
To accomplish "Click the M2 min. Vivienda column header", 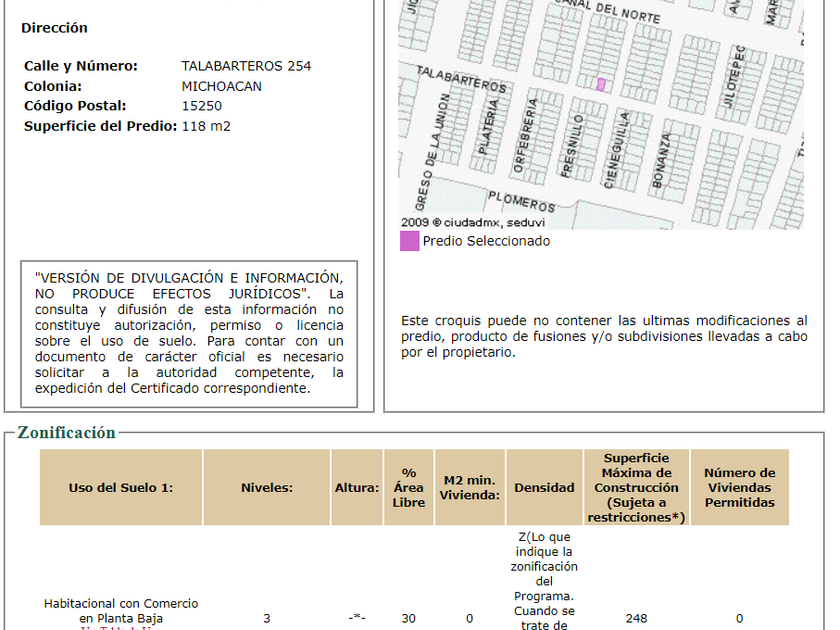I will click(470, 487).
